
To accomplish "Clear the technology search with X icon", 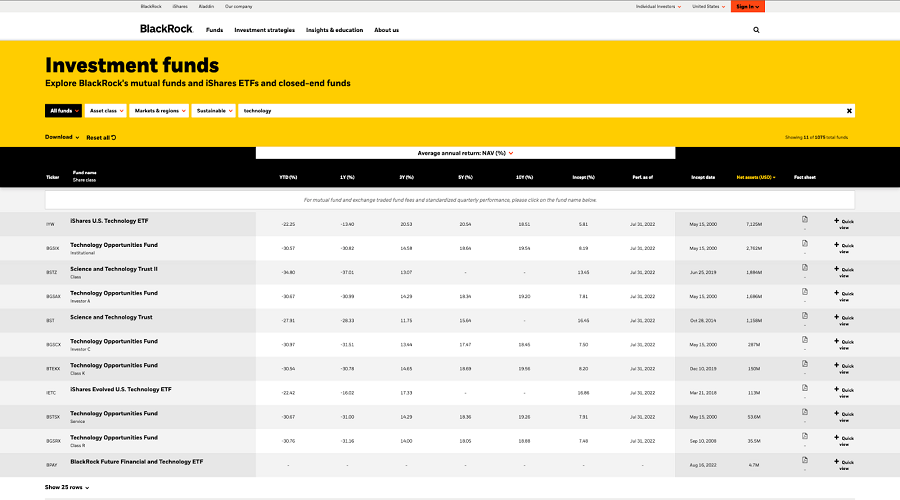I will (x=849, y=111).
